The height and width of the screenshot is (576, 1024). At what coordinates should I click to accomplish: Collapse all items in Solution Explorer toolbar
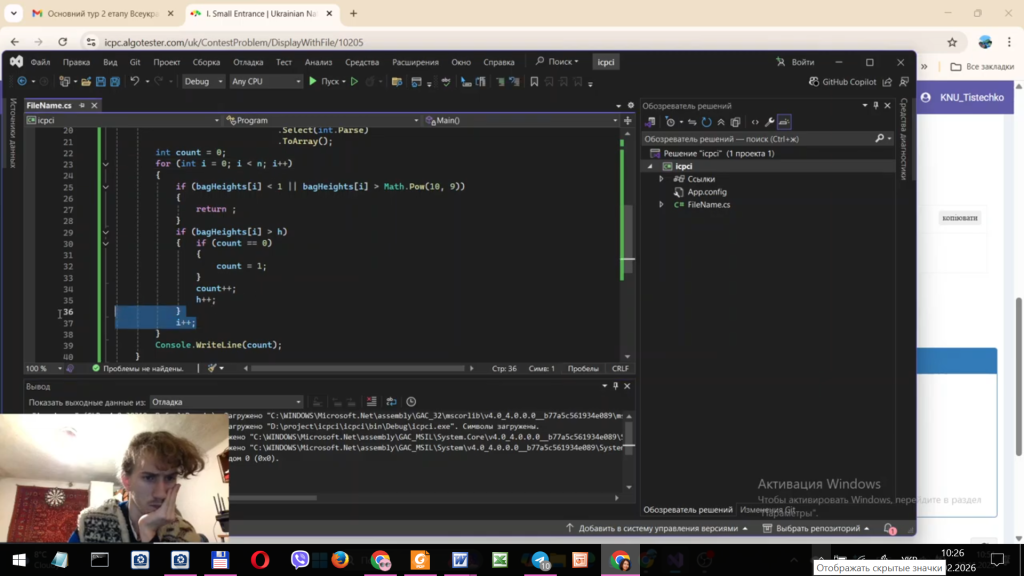720,122
